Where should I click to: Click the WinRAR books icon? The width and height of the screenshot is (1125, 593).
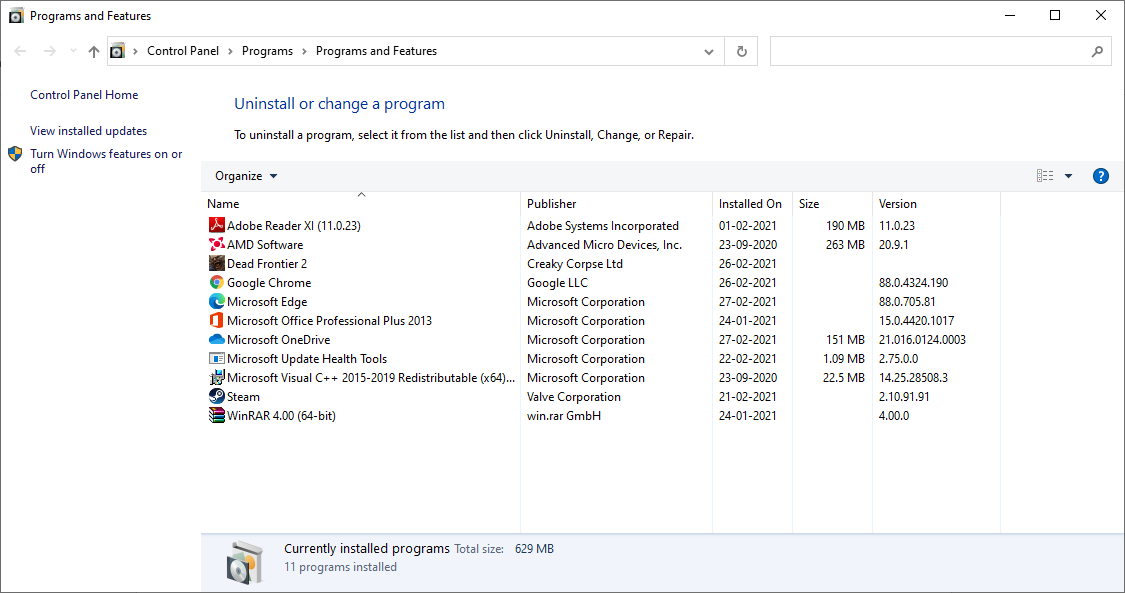click(217, 415)
